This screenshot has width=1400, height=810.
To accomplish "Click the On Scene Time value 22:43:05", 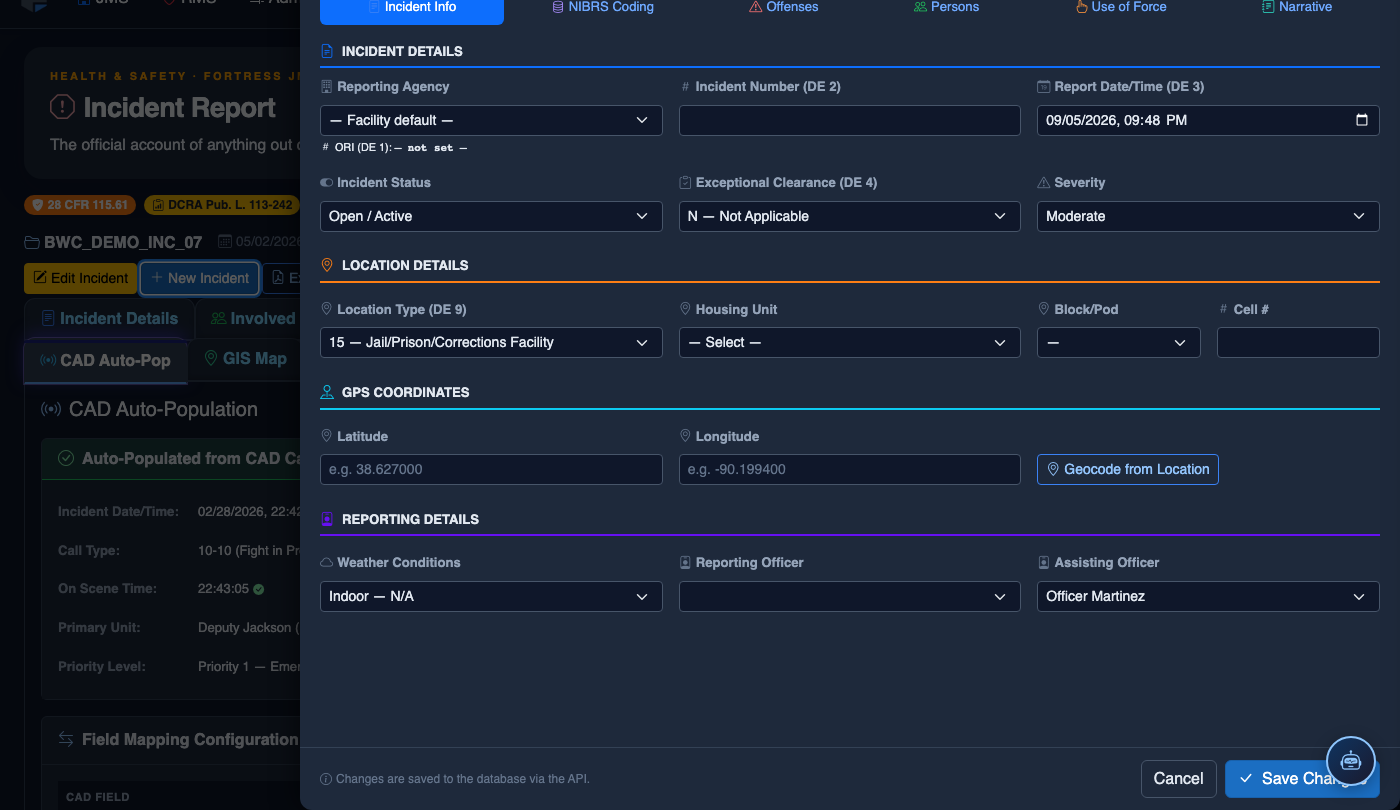I will [223, 589].
